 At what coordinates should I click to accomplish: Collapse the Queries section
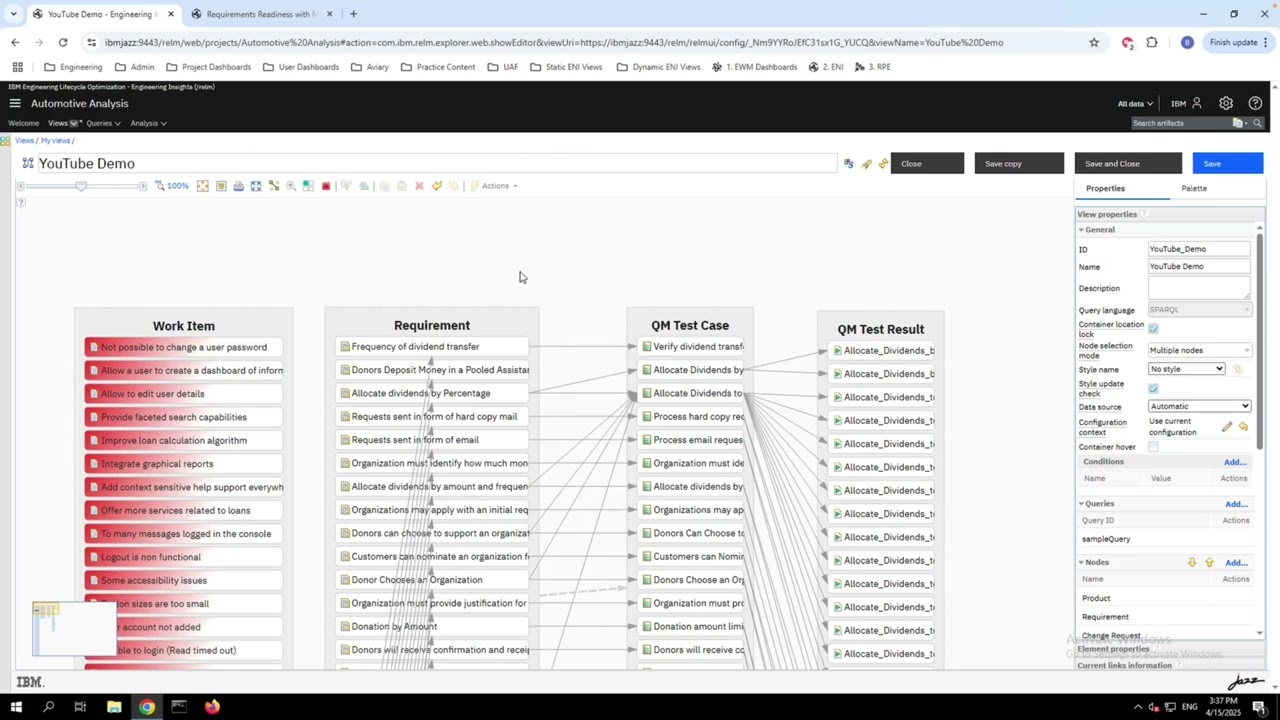coord(1081,504)
